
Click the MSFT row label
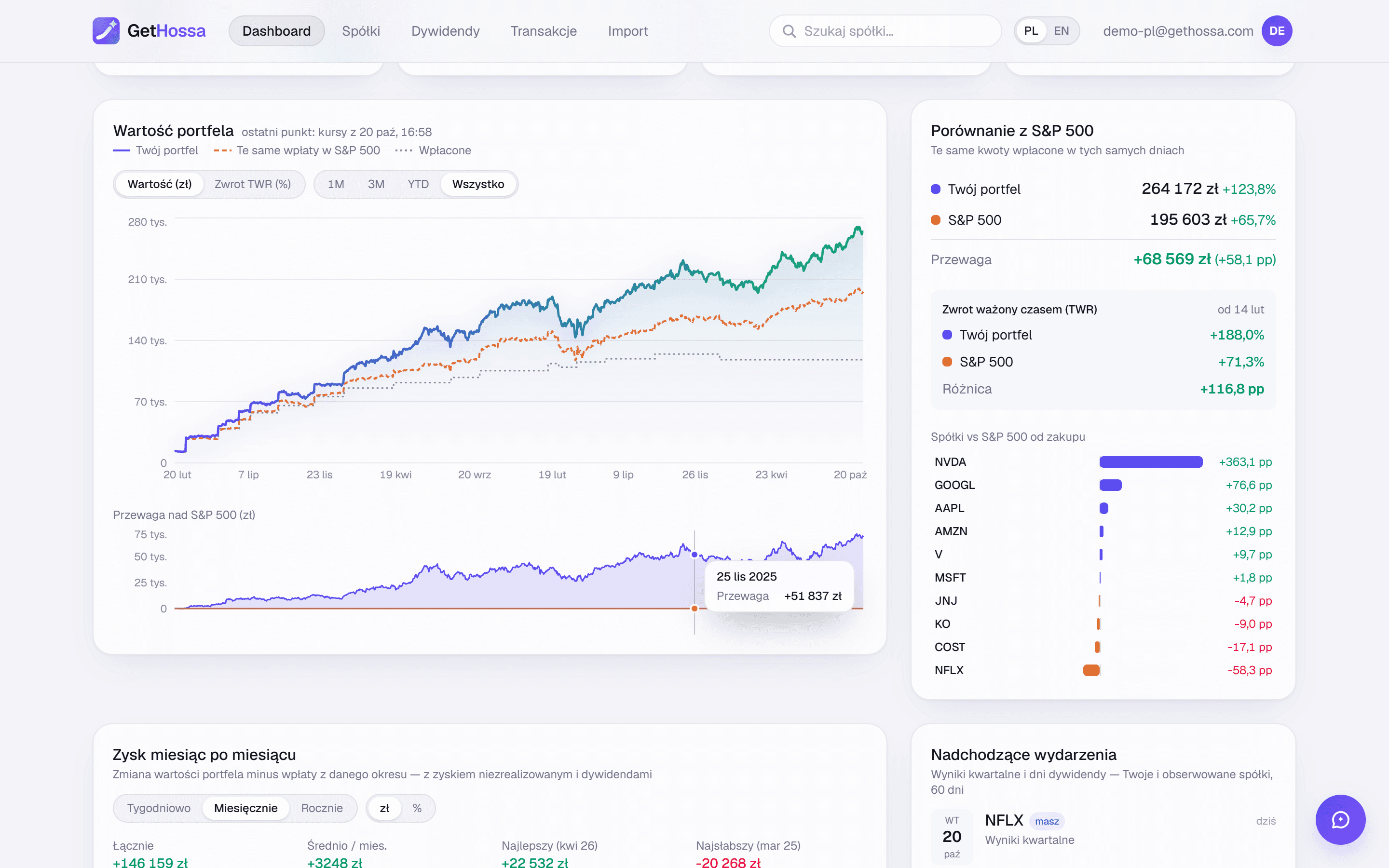[950, 578]
